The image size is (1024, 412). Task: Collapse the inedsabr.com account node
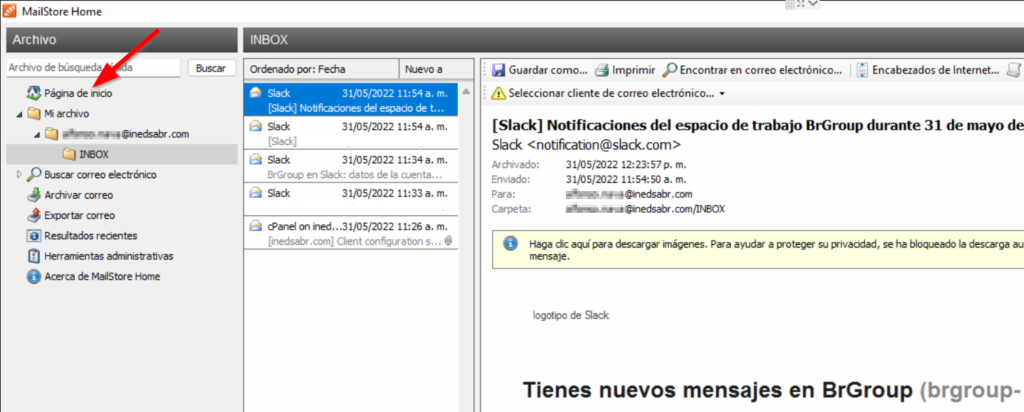[x=36, y=134]
